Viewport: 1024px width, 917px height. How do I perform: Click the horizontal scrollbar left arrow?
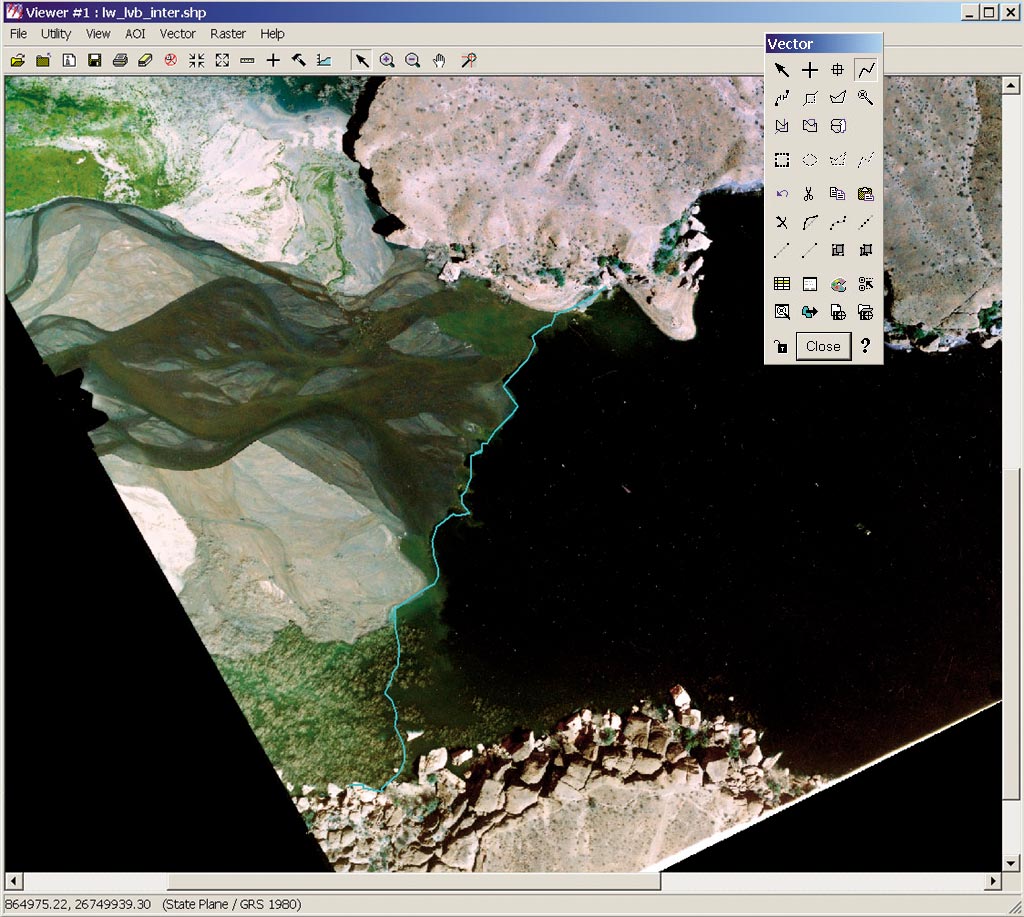pos(14,881)
